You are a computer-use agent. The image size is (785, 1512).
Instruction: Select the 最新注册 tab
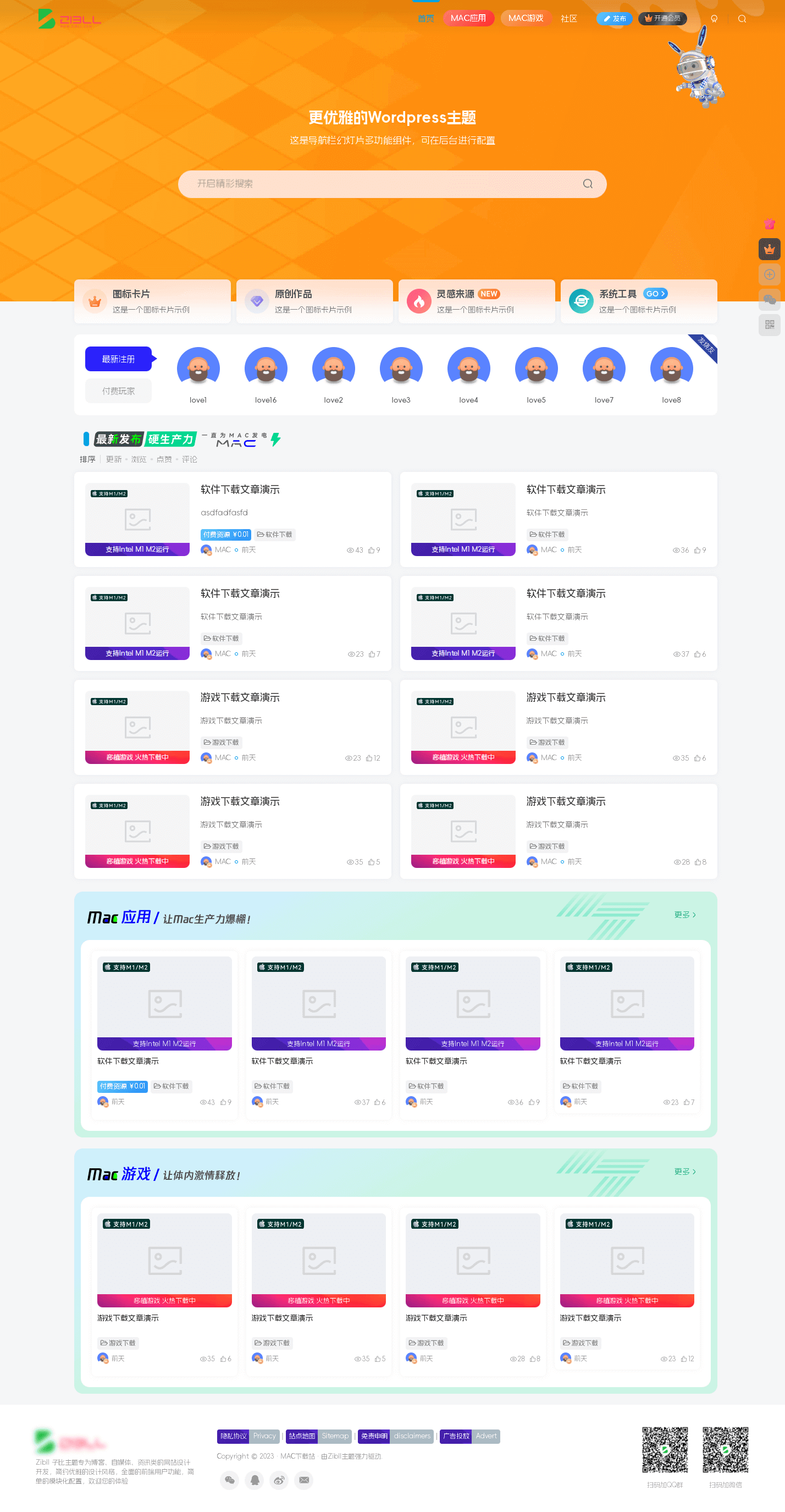coord(119,359)
